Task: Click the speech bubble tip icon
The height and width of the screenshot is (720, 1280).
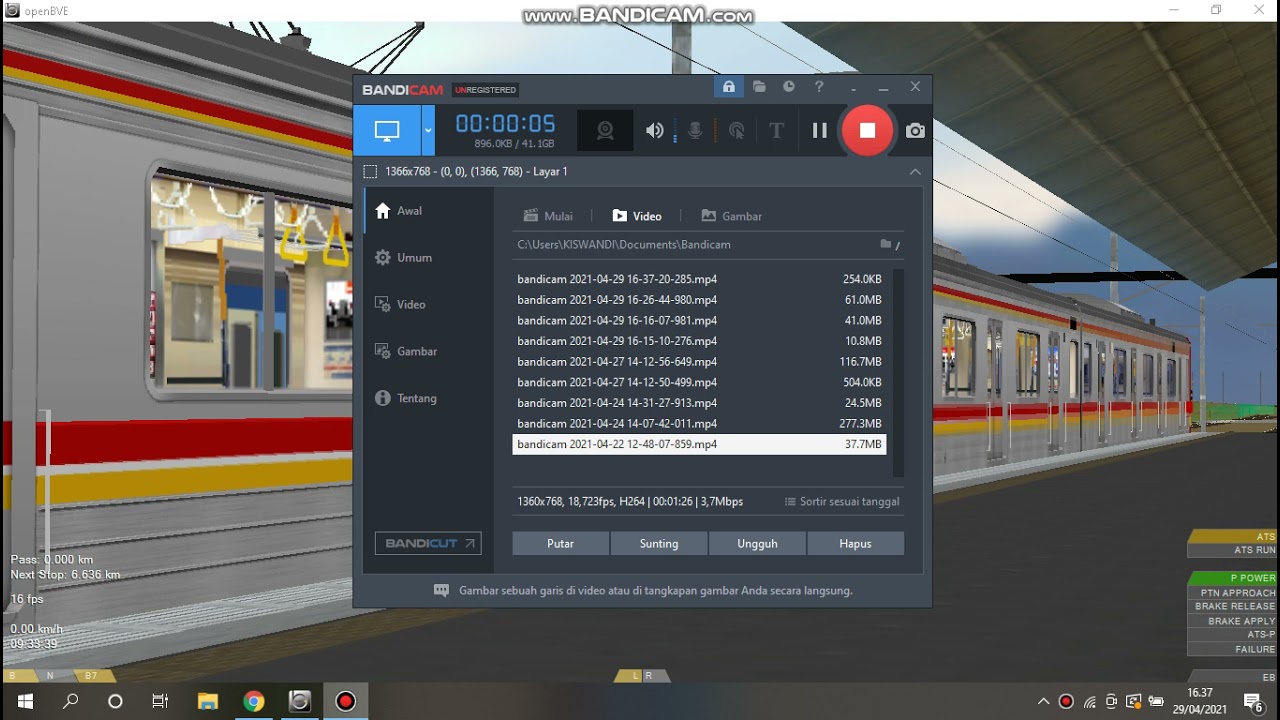Action: [441, 591]
